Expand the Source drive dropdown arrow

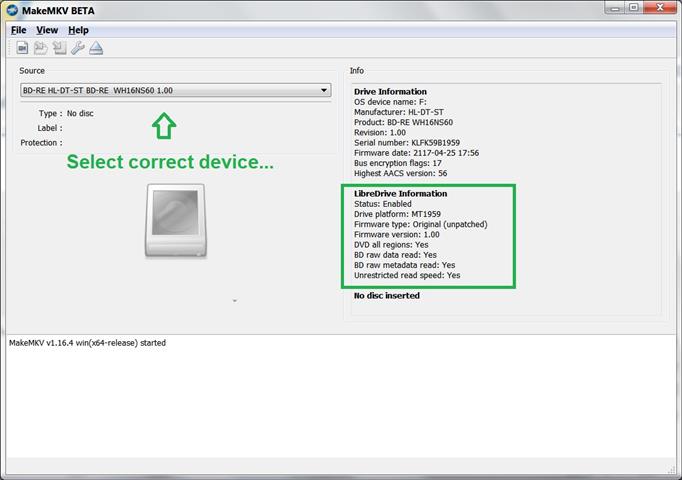[324, 90]
